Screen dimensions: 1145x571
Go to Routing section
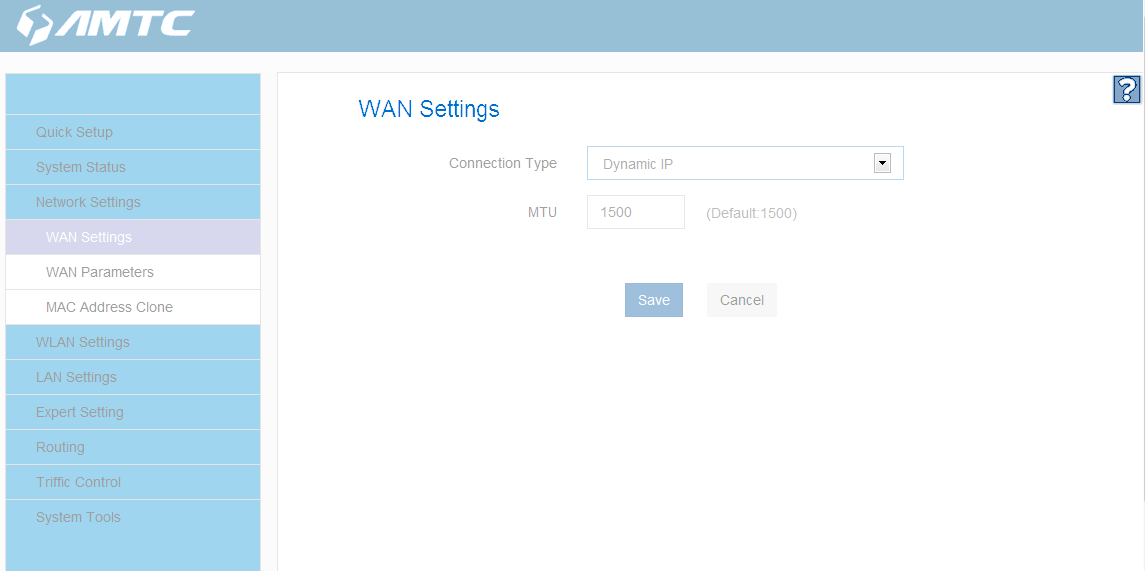133,448
